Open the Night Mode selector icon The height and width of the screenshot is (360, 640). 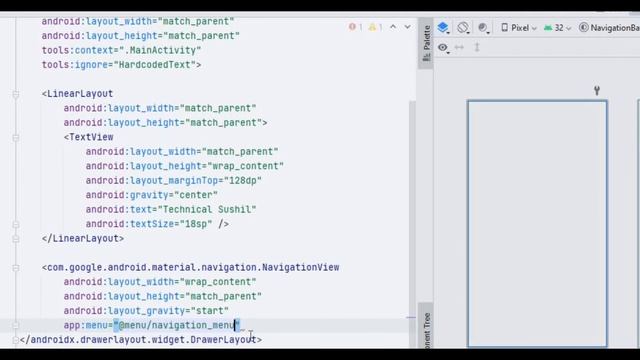pos(483,28)
